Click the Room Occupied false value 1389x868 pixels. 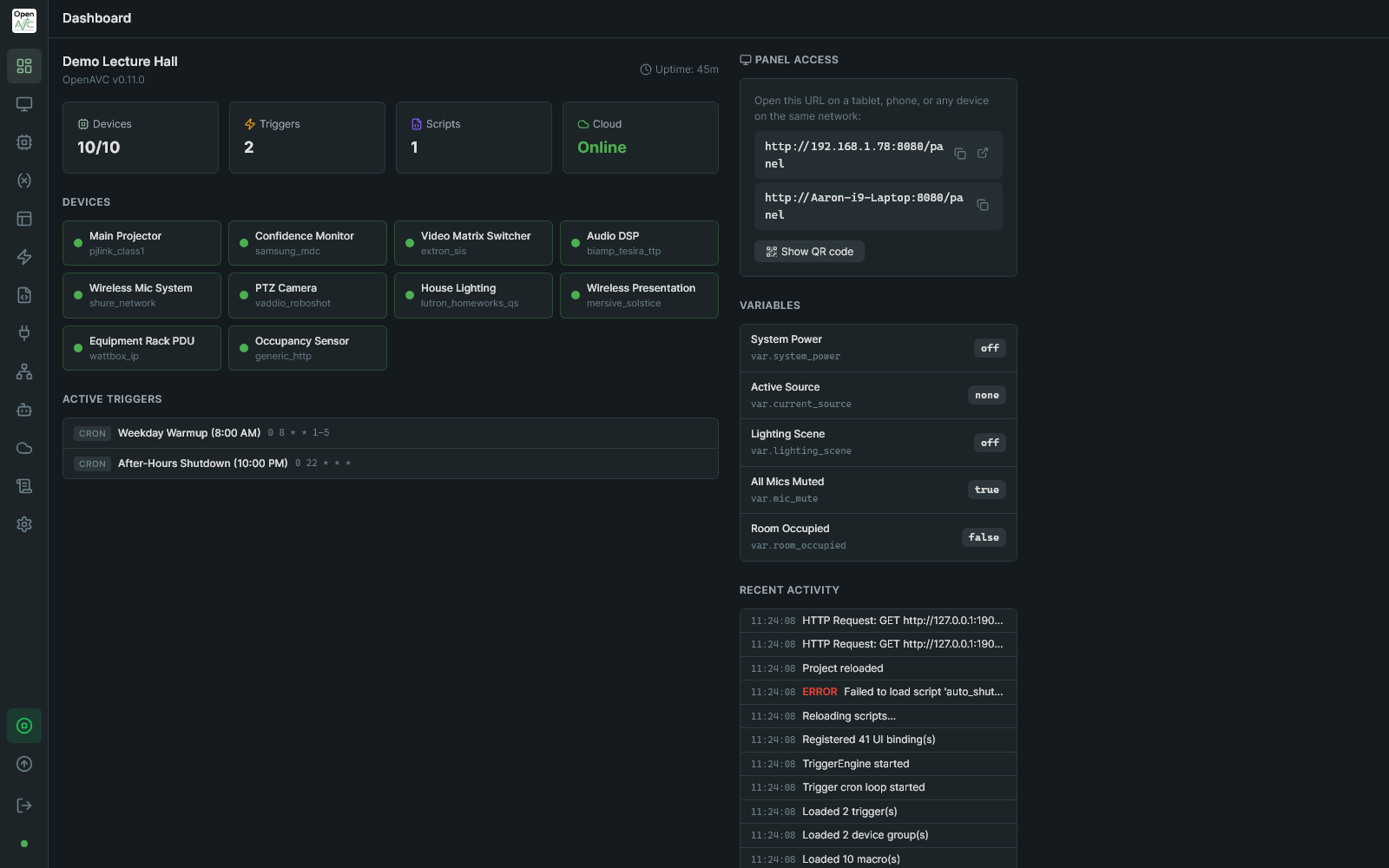tap(984, 537)
